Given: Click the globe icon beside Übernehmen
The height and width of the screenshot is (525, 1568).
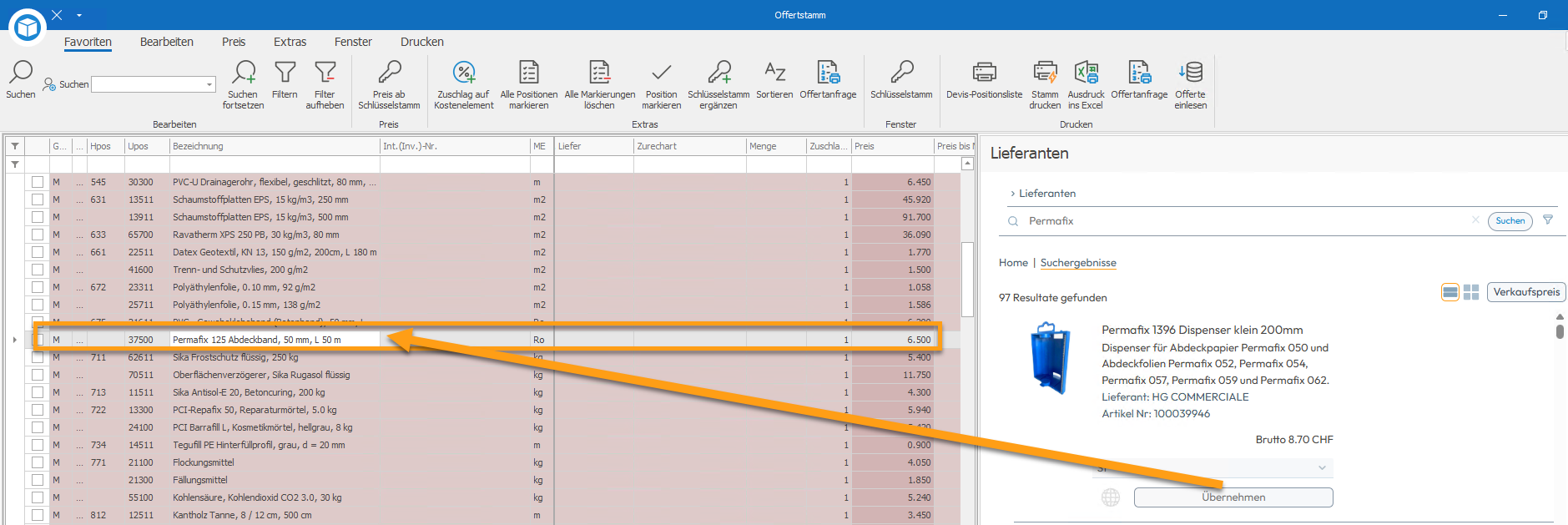Looking at the screenshot, I should tap(1111, 497).
